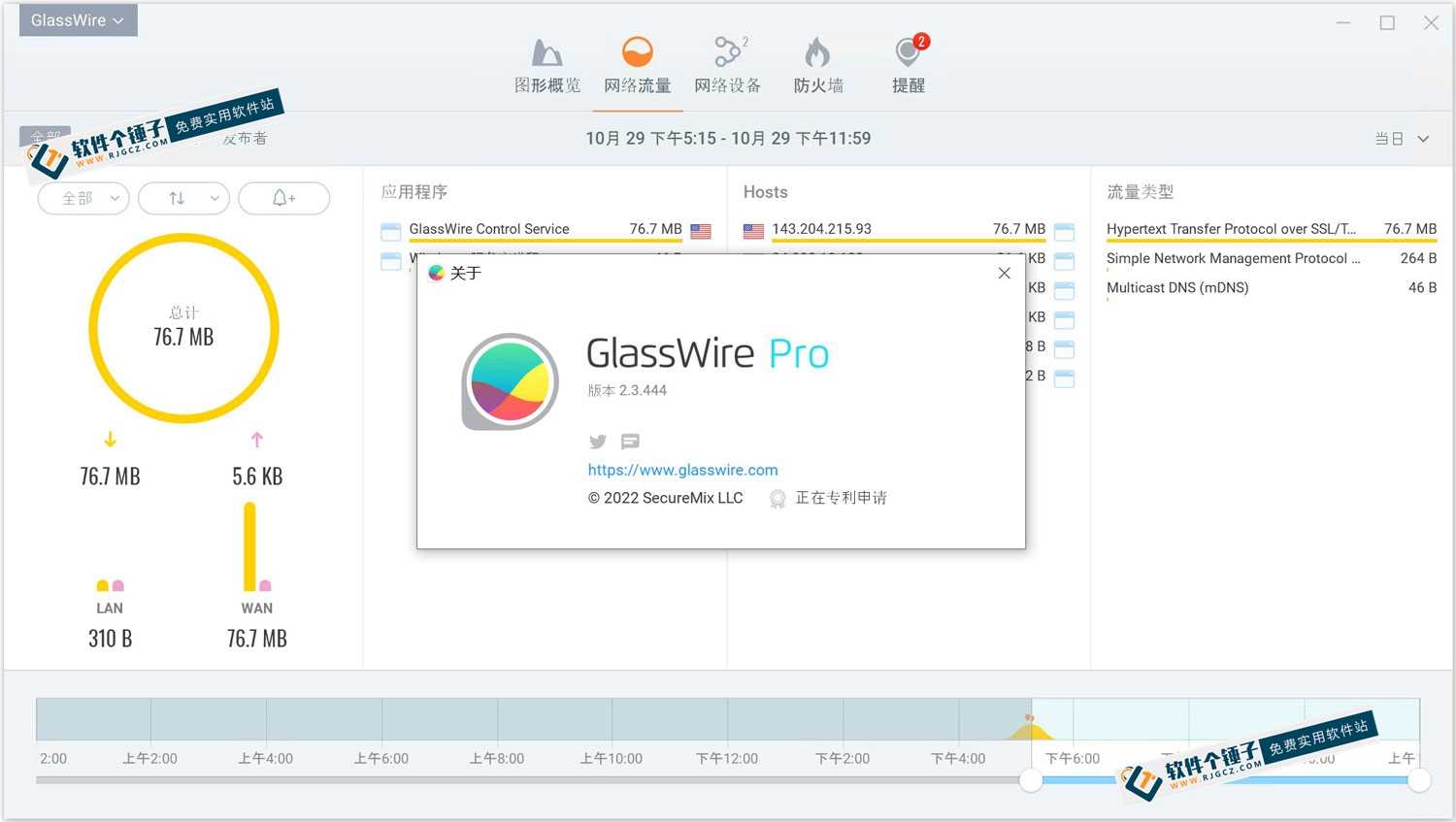The height and width of the screenshot is (822, 1456).
Task: Click the 下午6:00 timeline label
Action: [1073, 758]
